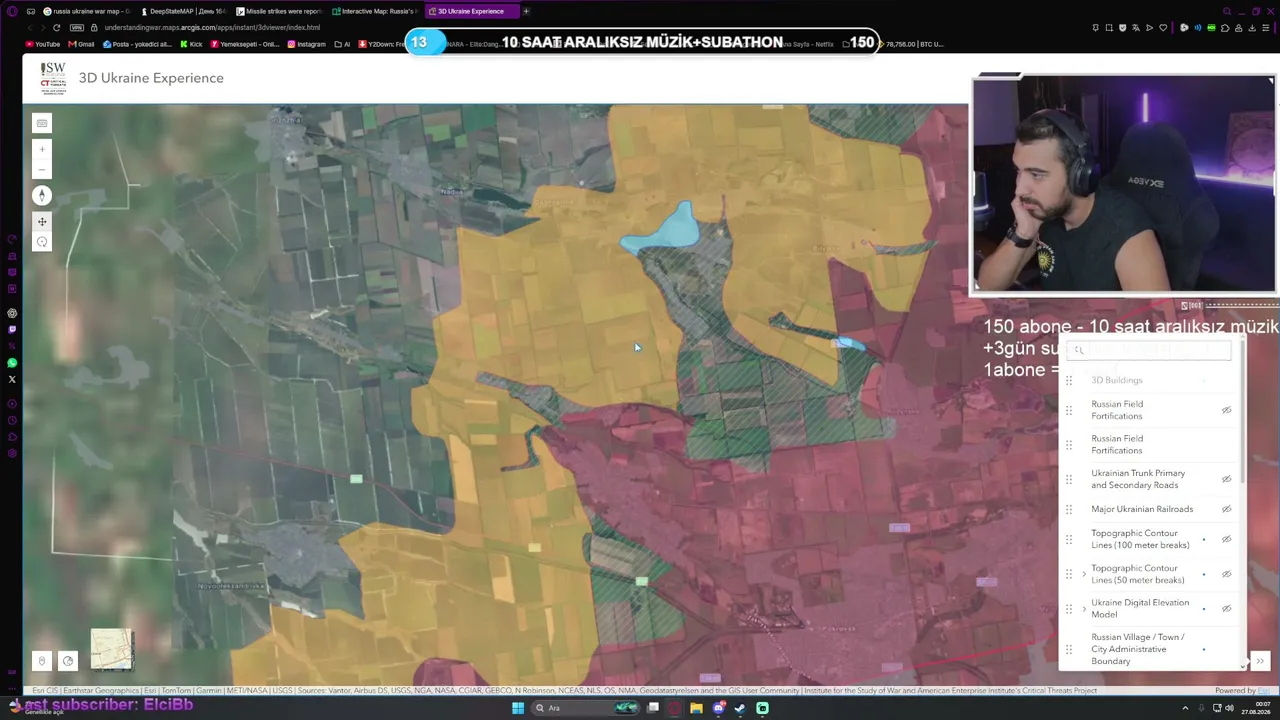The height and width of the screenshot is (720, 1280).
Task: Show Topographic Contour Lines 50 meter layer
Action: [x=1226, y=574]
